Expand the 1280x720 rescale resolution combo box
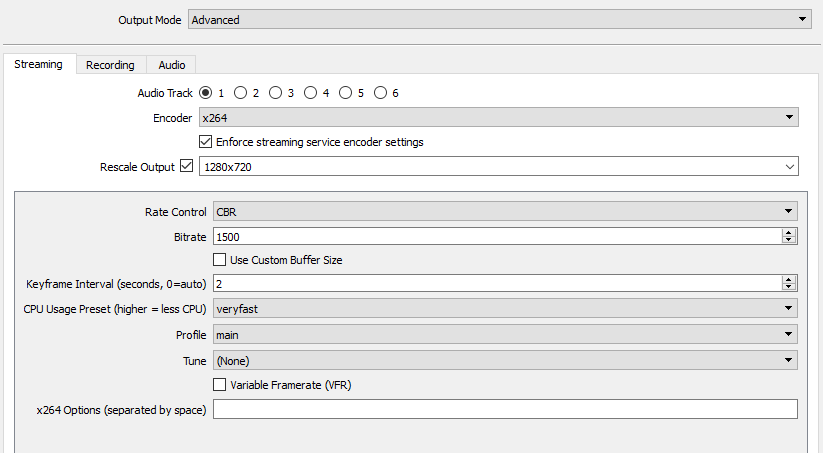 click(x=498, y=167)
